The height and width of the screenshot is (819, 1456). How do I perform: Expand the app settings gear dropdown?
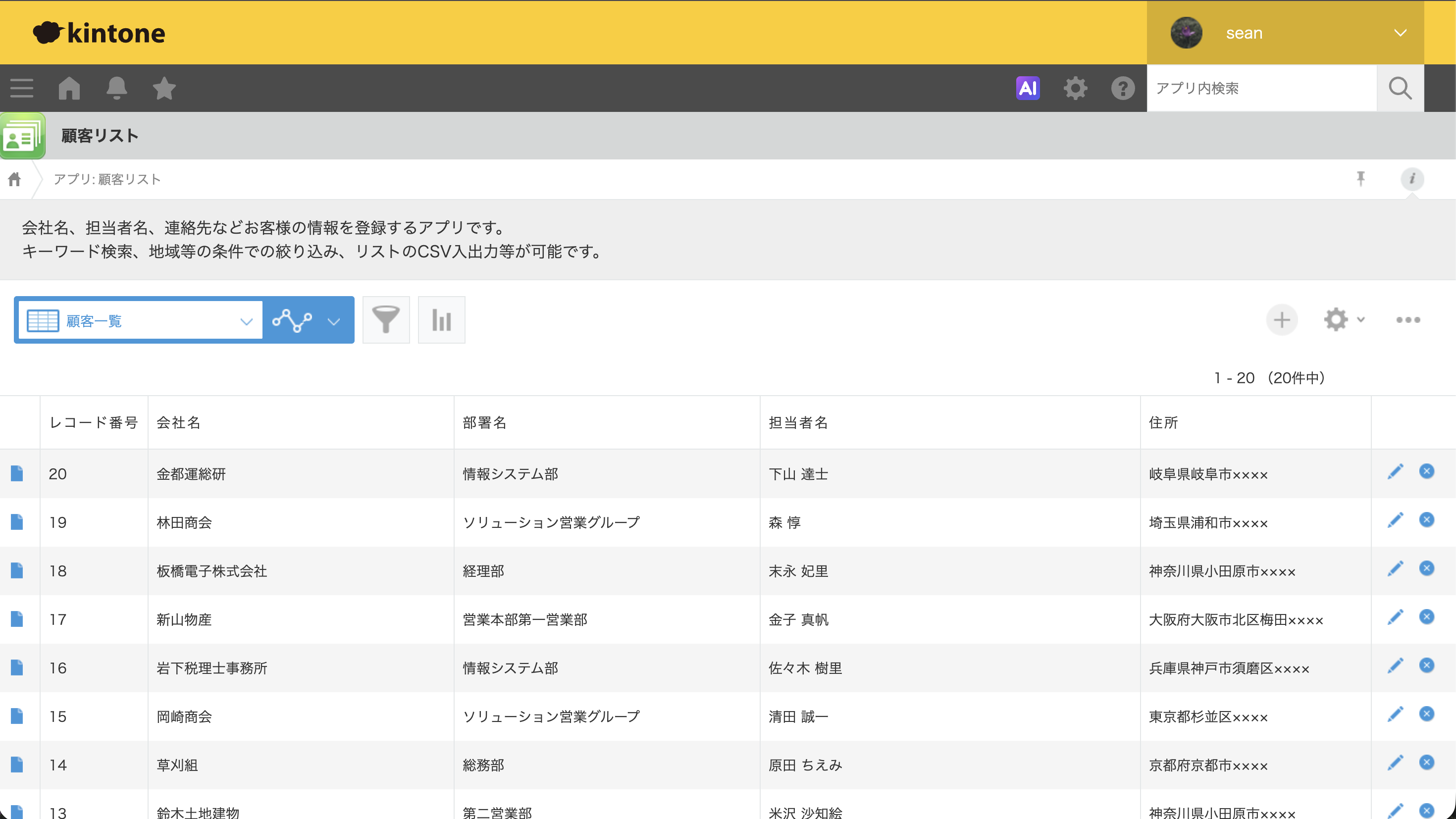point(1344,320)
